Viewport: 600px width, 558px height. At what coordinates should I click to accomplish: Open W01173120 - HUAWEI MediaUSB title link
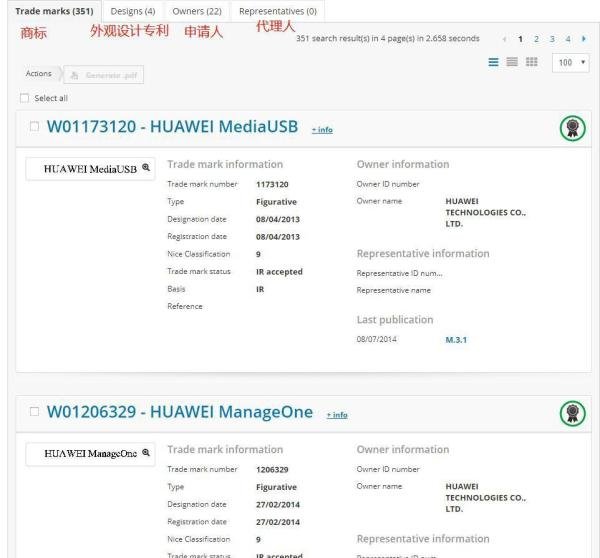(172, 126)
